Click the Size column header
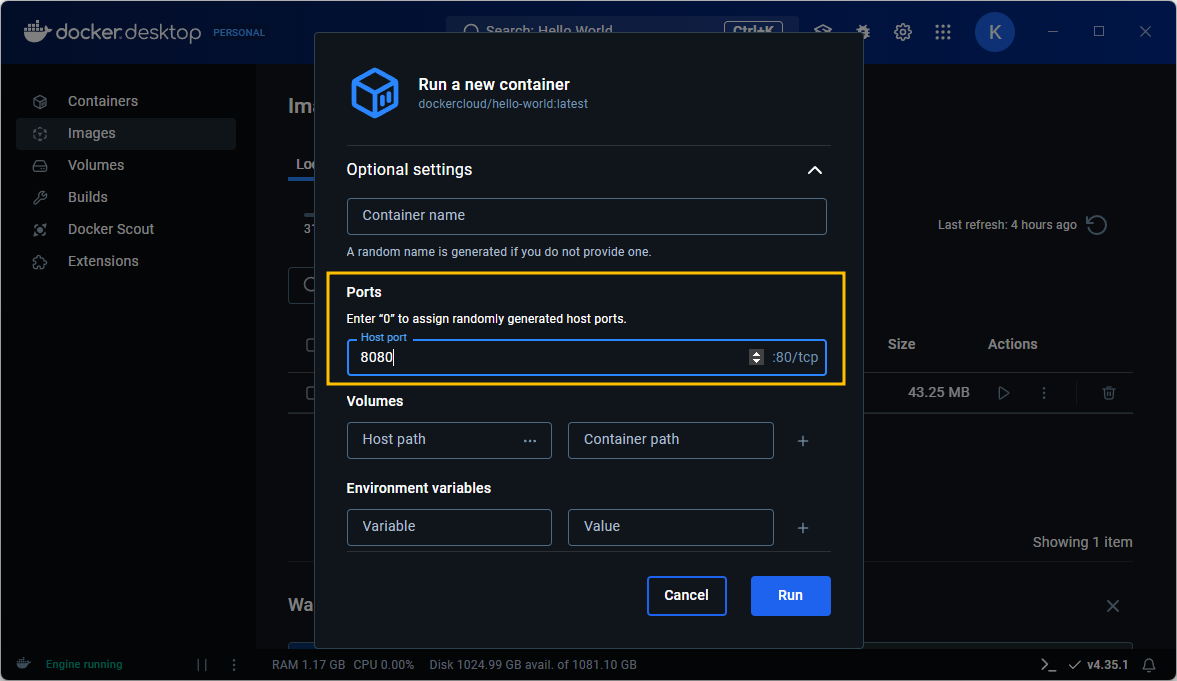The image size is (1177, 681). [901, 345]
